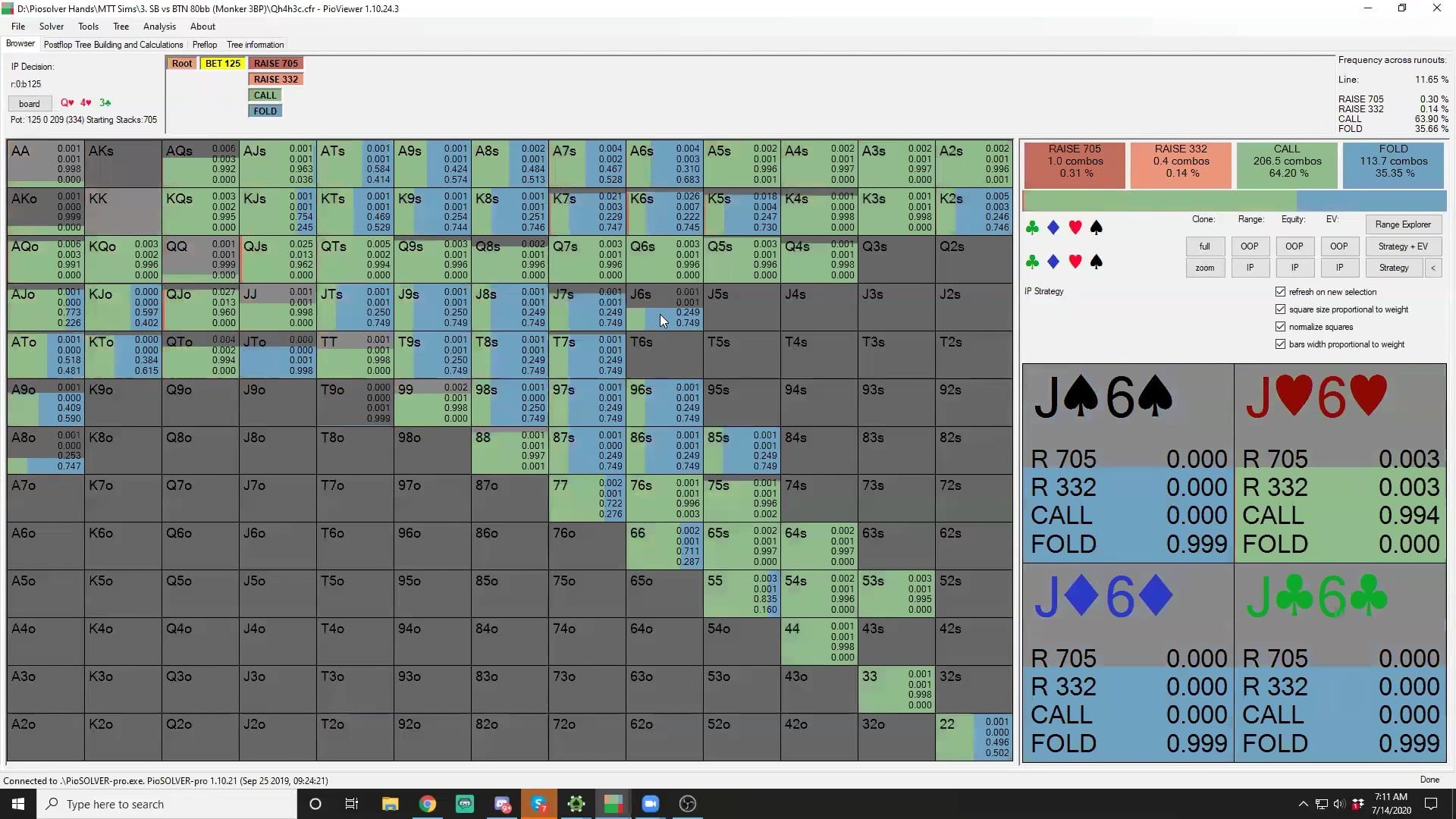
Task: Open the Solver menu
Action: [52, 27]
